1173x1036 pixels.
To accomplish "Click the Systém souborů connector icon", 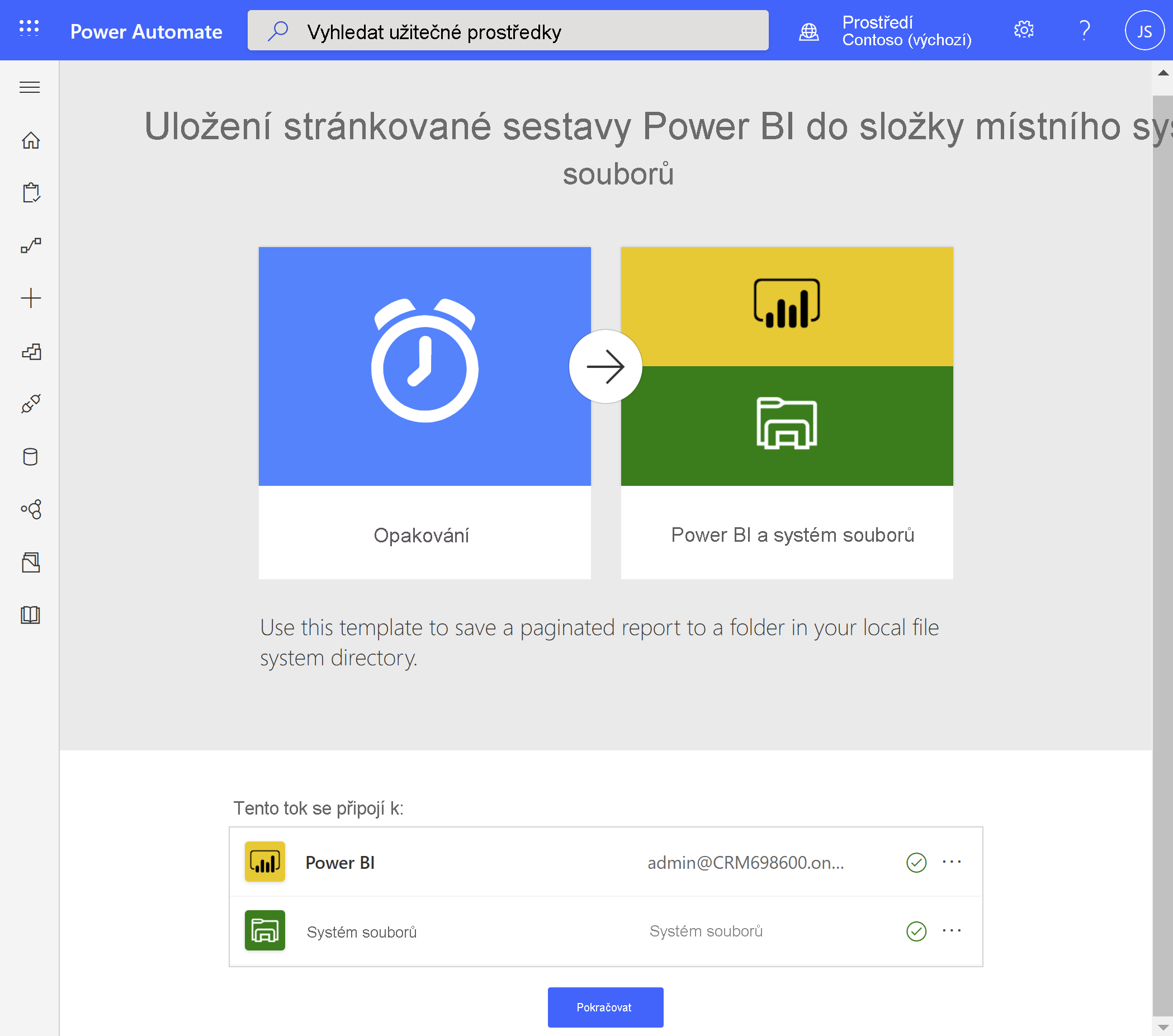I will (264, 930).
